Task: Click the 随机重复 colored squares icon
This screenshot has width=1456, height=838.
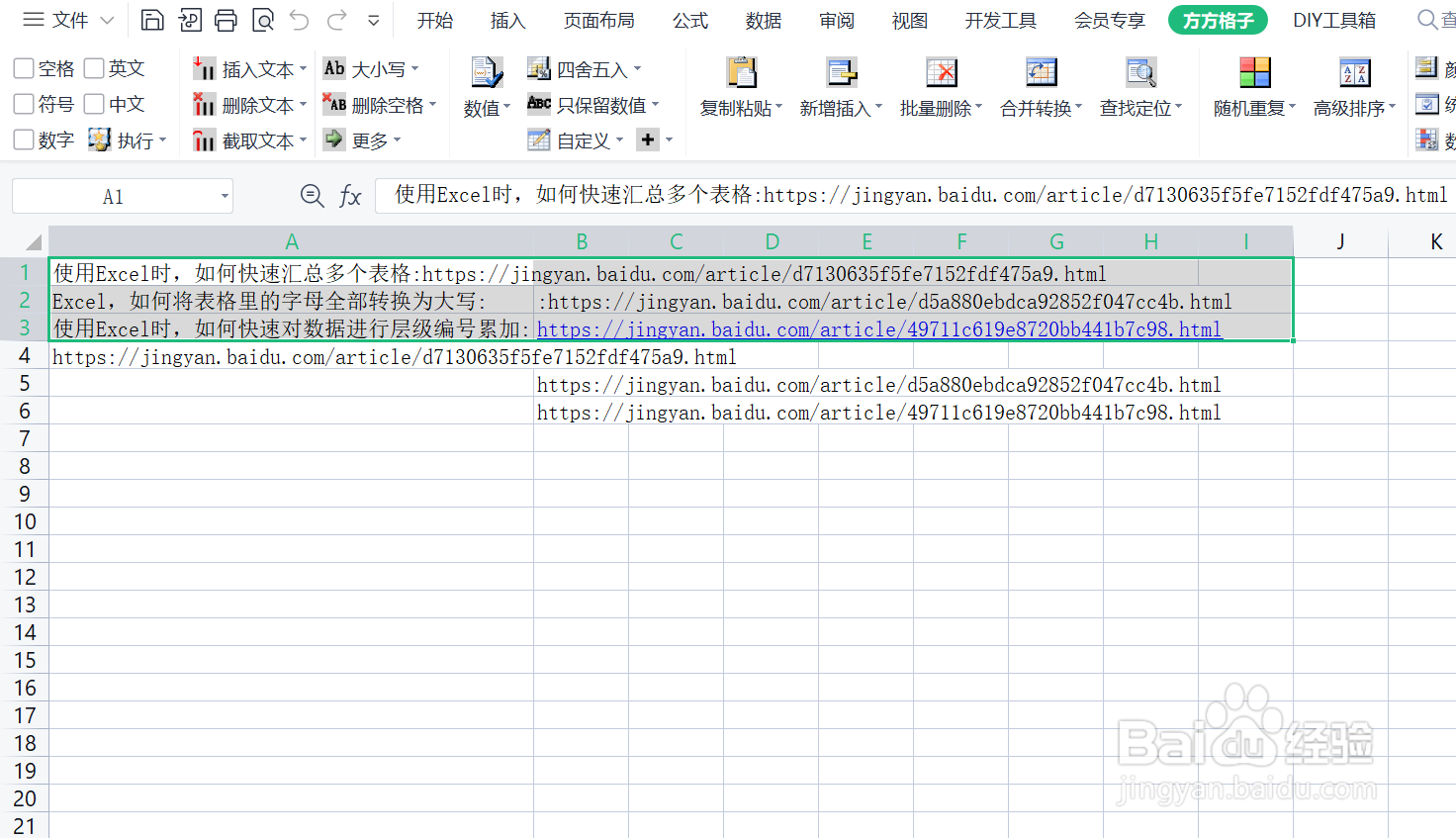Action: [x=1255, y=72]
